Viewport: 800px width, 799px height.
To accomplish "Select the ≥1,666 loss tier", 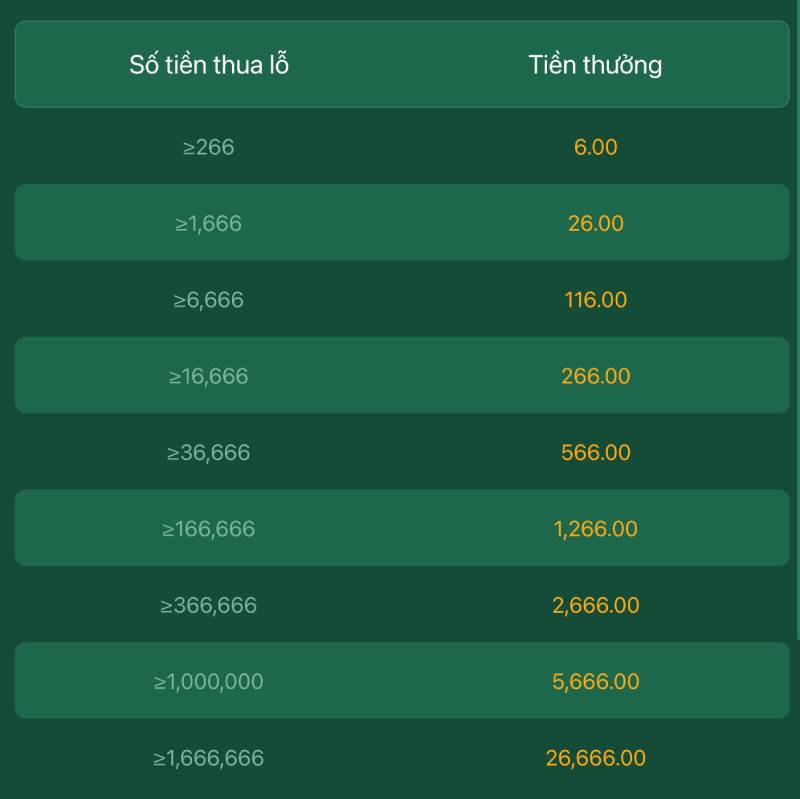I will pos(208,223).
